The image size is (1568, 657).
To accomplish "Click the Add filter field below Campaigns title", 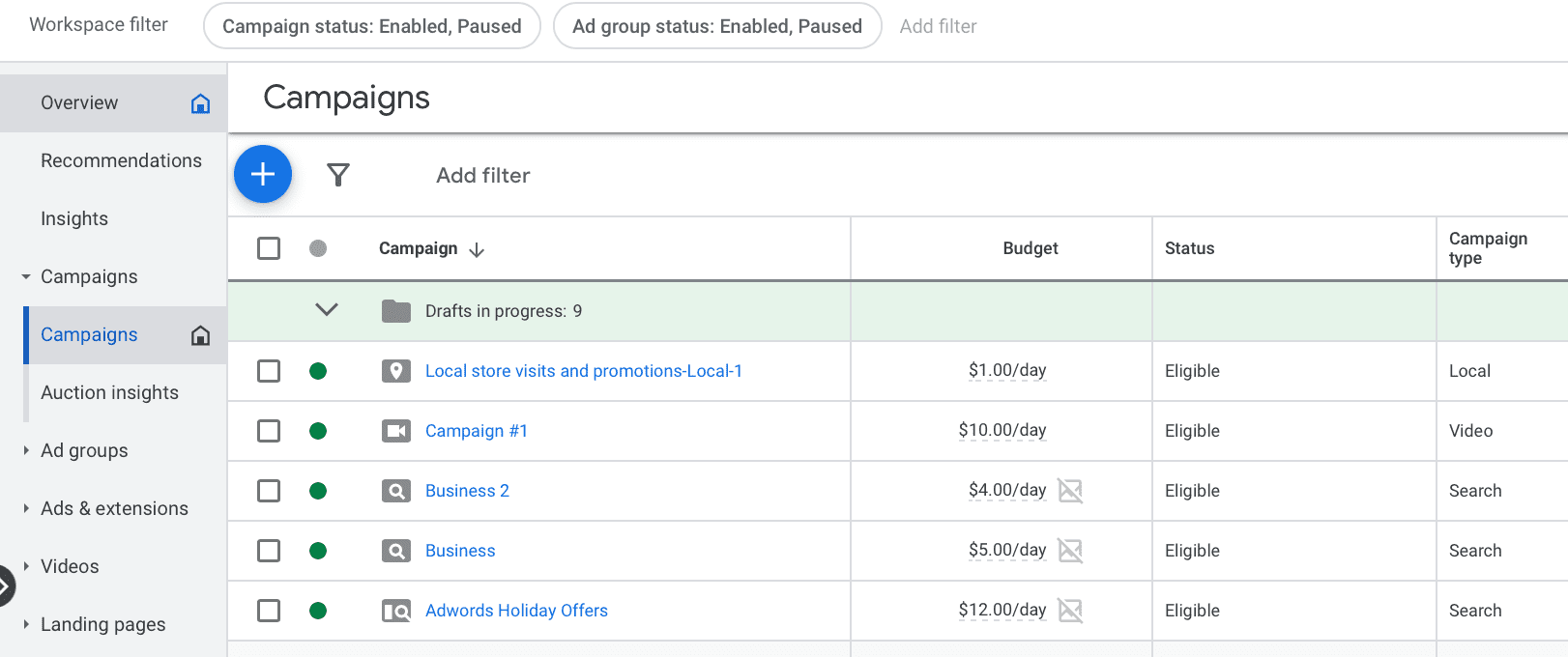I will coord(482,175).
